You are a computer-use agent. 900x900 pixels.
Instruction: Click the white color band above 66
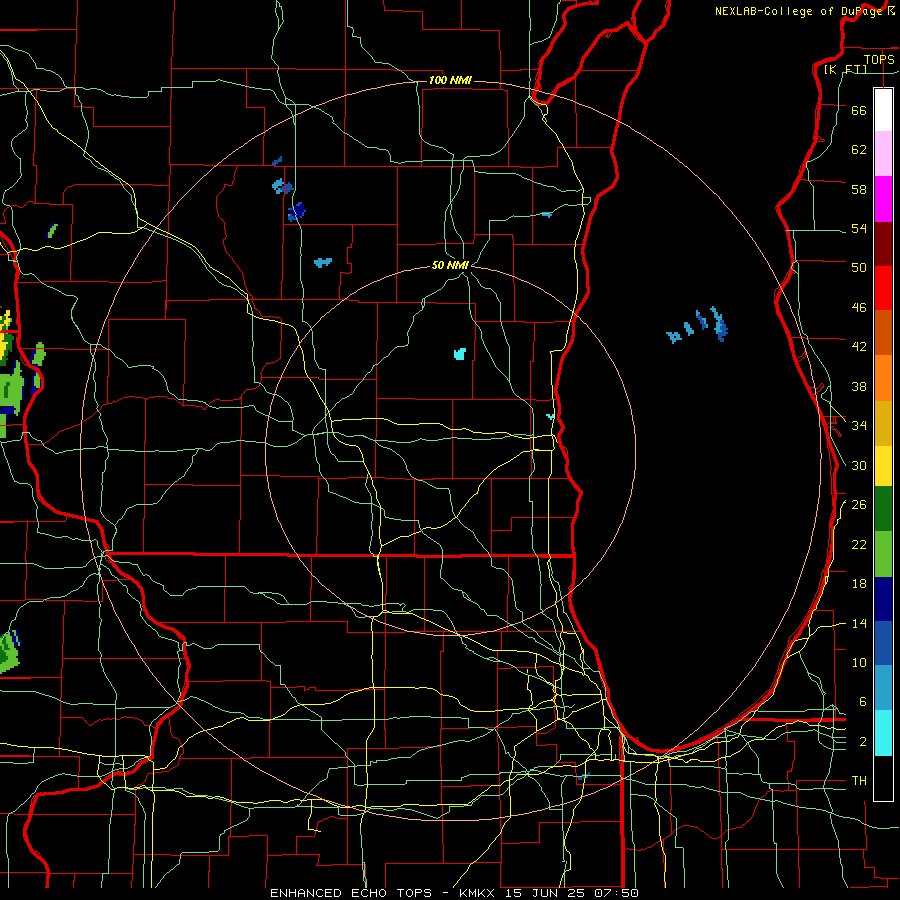click(x=883, y=110)
